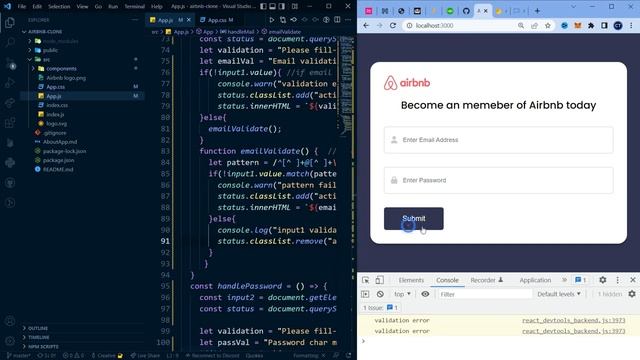
Task: Open index.js in the explorer
Action: 55,114
